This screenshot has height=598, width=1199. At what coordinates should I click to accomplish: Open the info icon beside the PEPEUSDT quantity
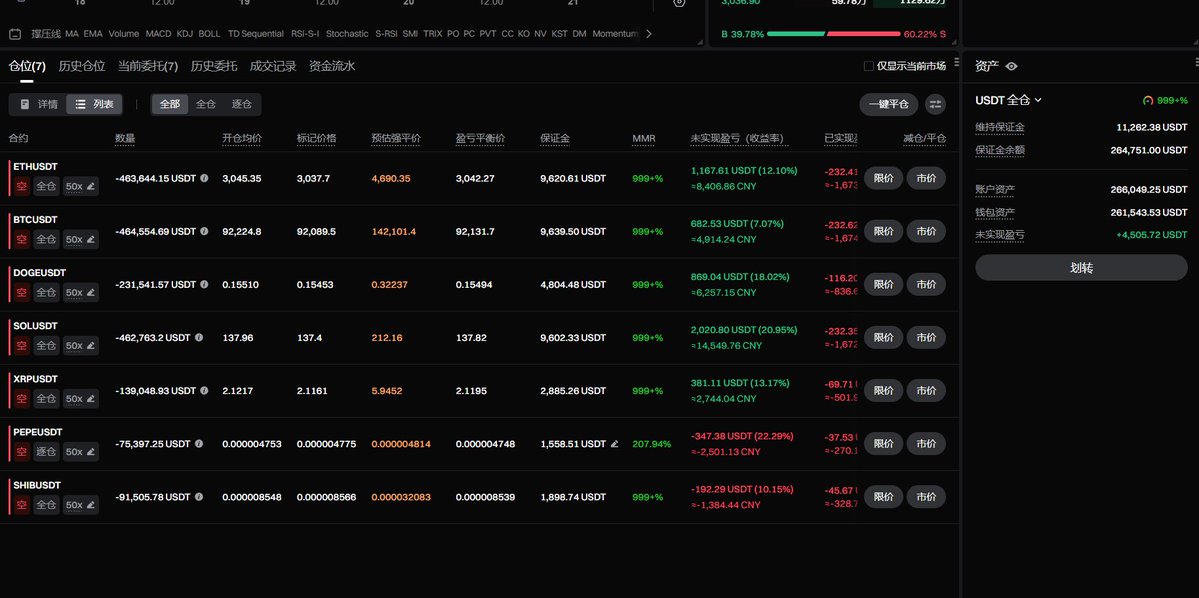199,444
